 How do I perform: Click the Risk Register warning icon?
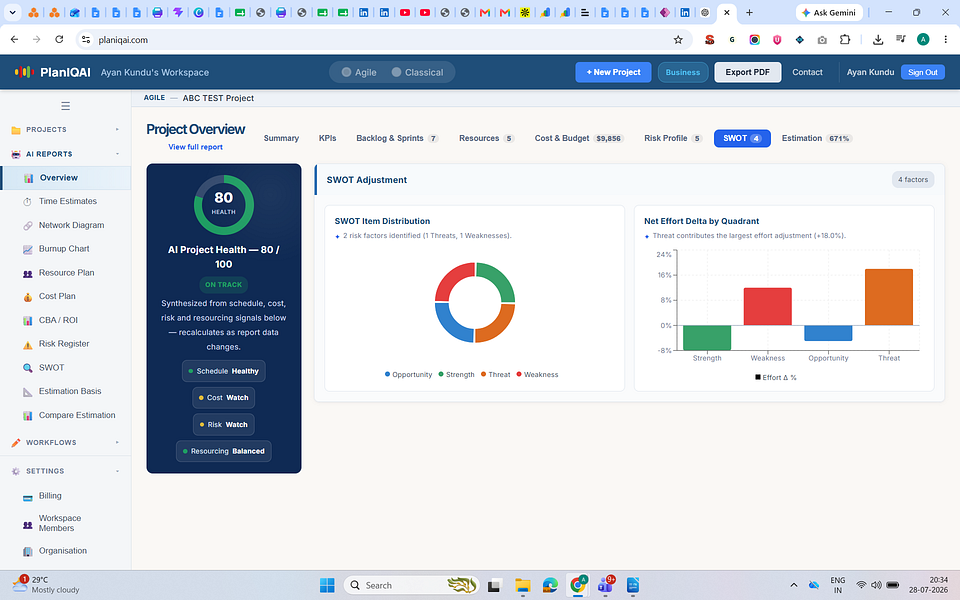[x=28, y=345]
